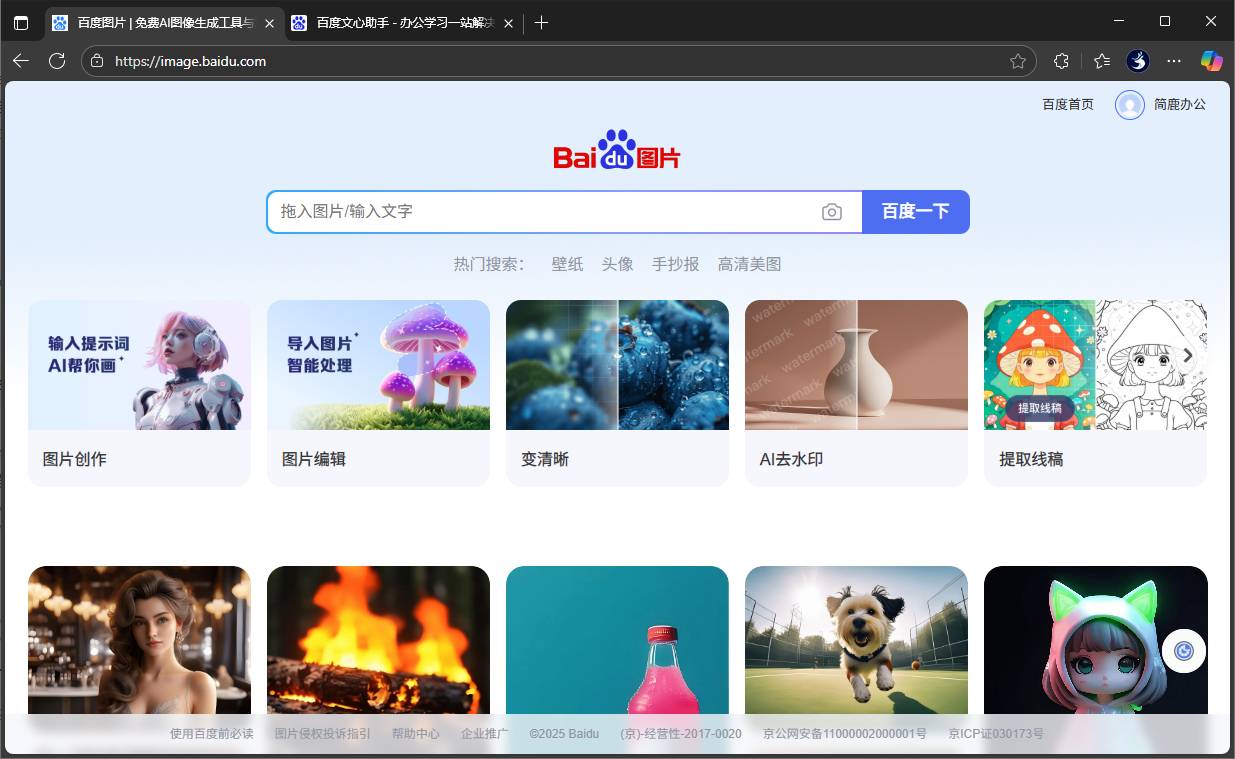This screenshot has height=759, width=1235.
Task: Open Copilot from the browser toolbar
Action: click(x=1211, y=61)
